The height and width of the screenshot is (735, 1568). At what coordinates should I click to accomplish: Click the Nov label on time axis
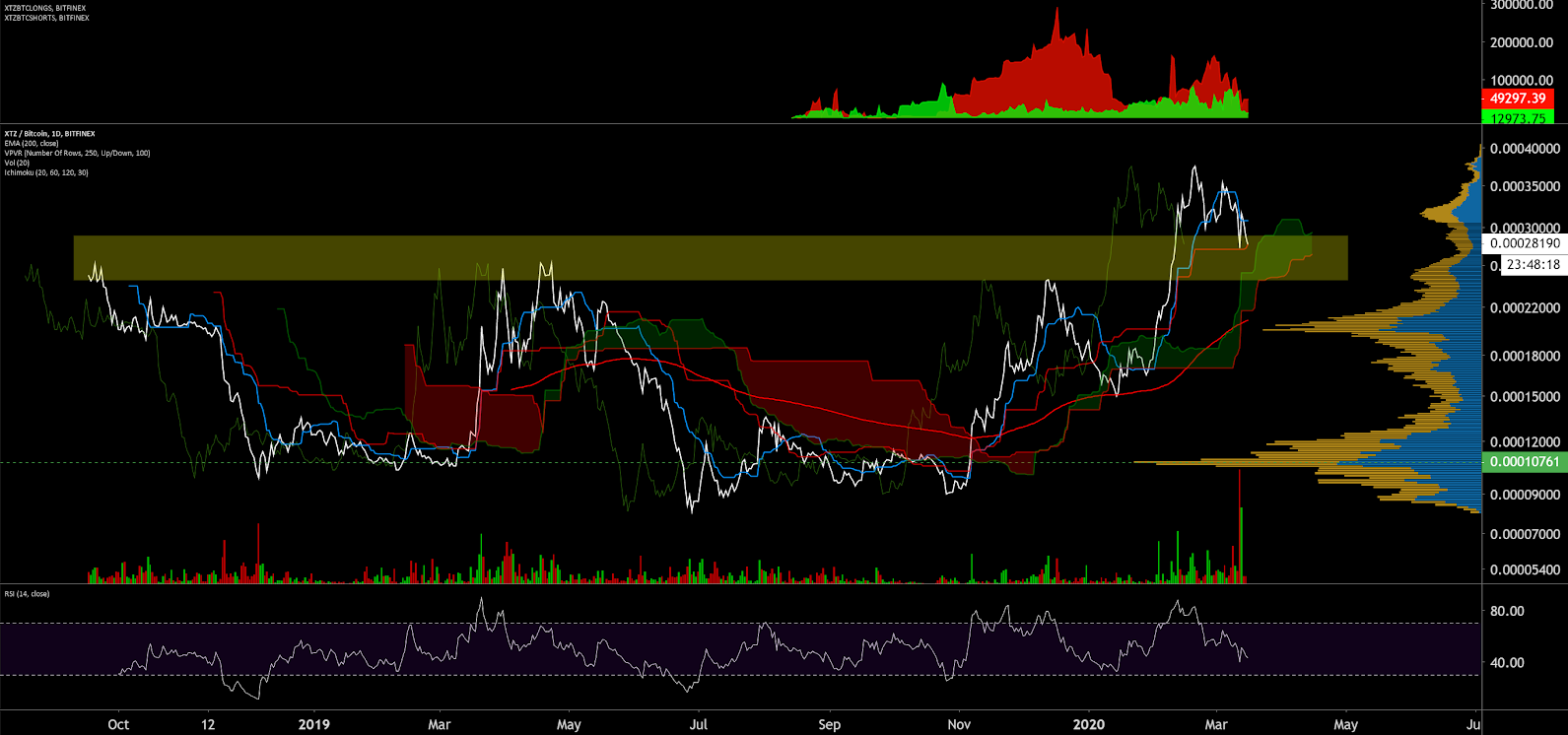pyautogui.click(x=958, y=724)
